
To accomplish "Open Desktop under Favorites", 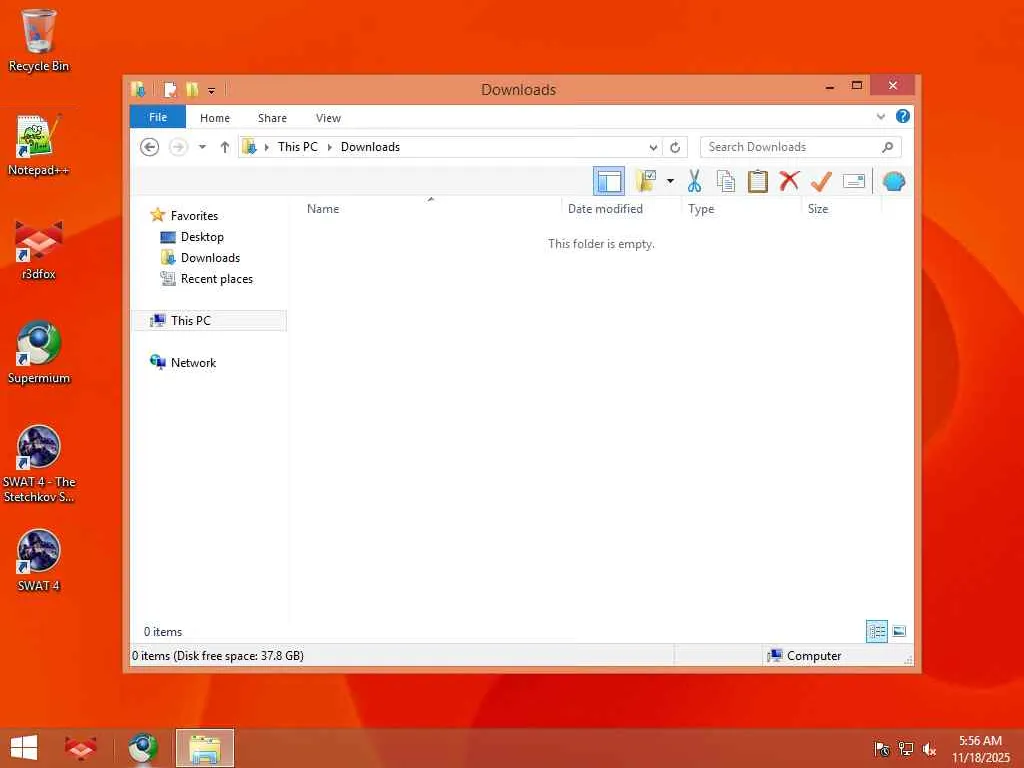I will coord(202,236).
